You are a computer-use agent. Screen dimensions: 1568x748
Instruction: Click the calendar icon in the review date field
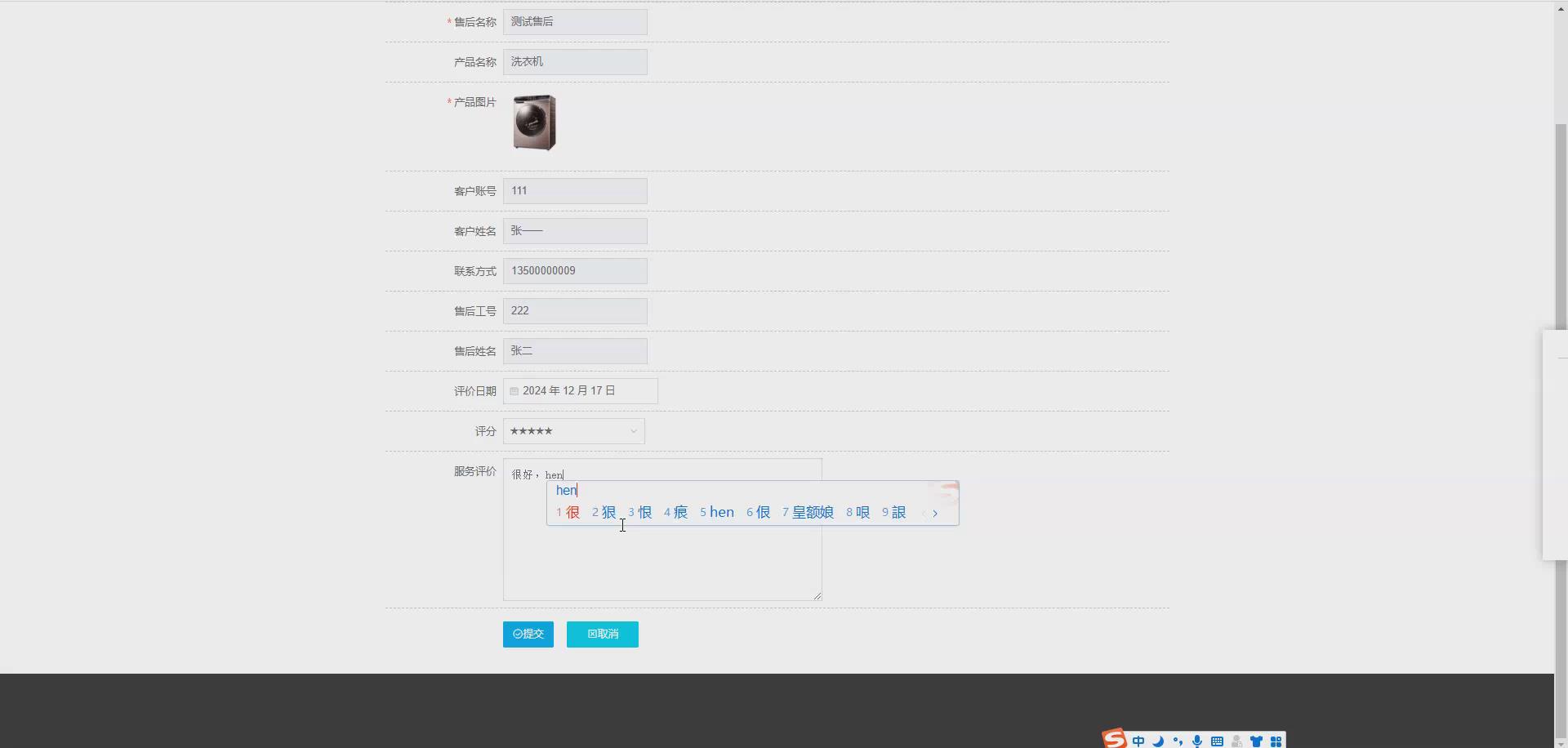tap(514, 391)
